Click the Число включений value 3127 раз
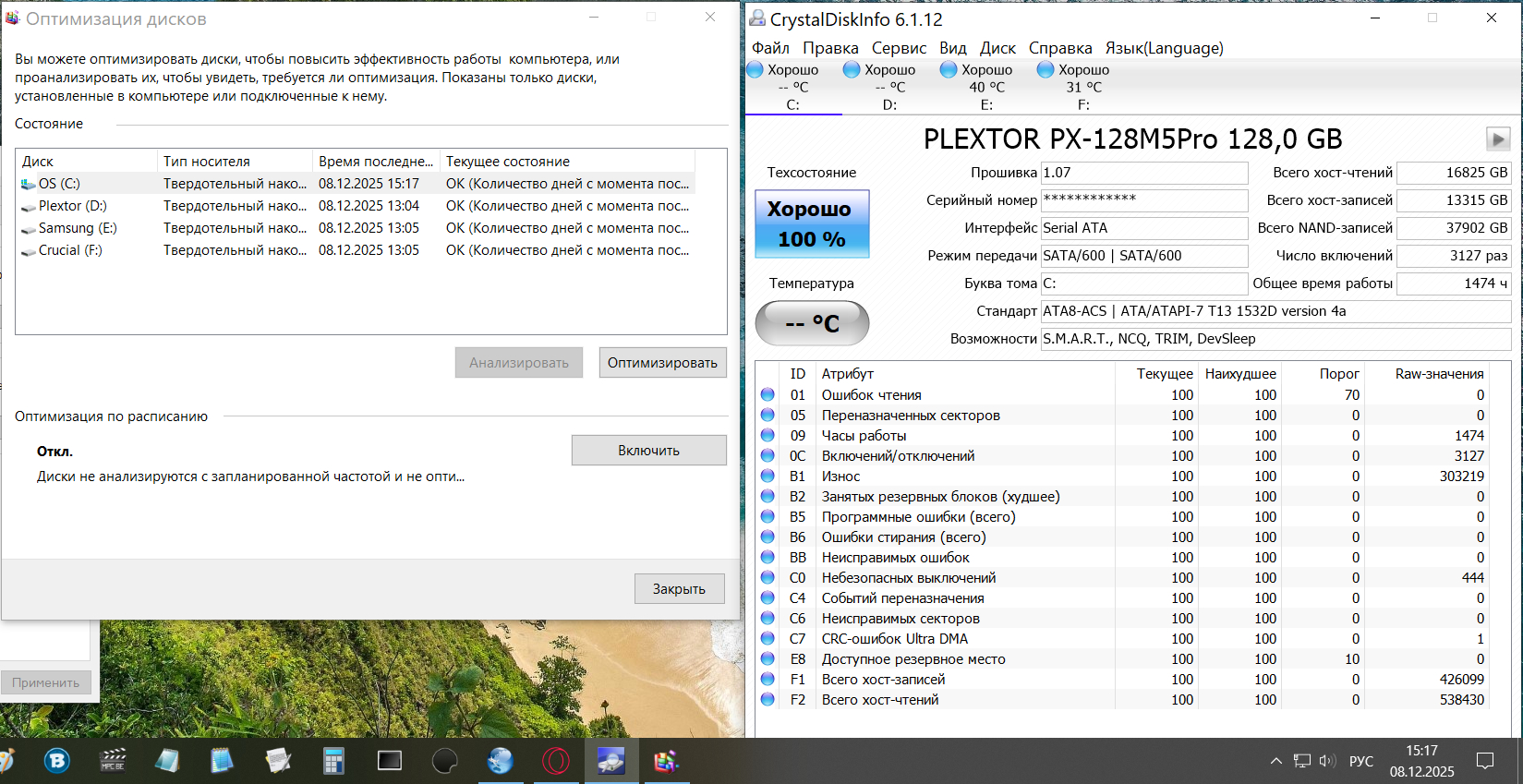Viewport: 1523px width, 784px height. coord(1454,256)
